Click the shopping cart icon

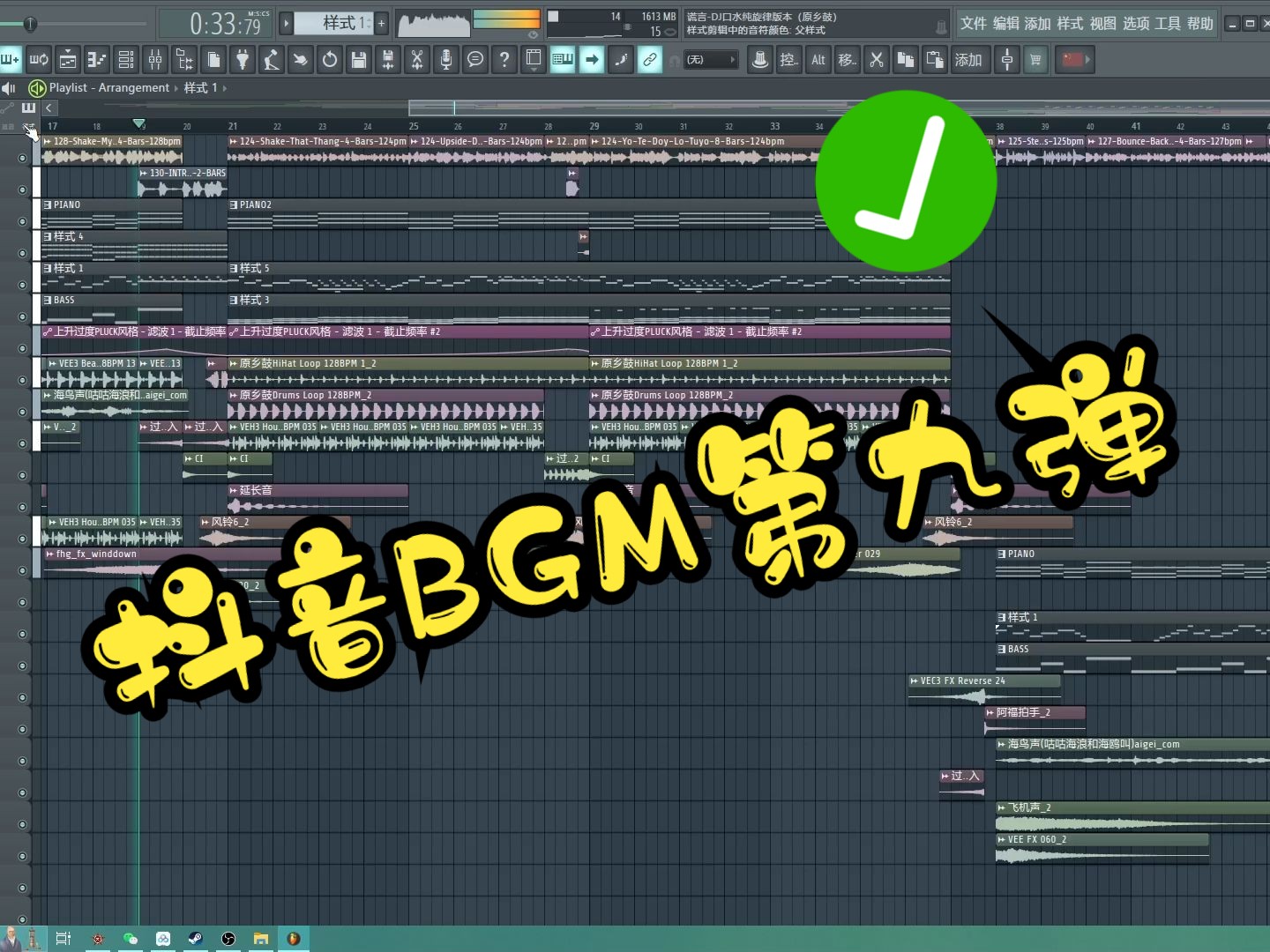(x=1035, y=59)
